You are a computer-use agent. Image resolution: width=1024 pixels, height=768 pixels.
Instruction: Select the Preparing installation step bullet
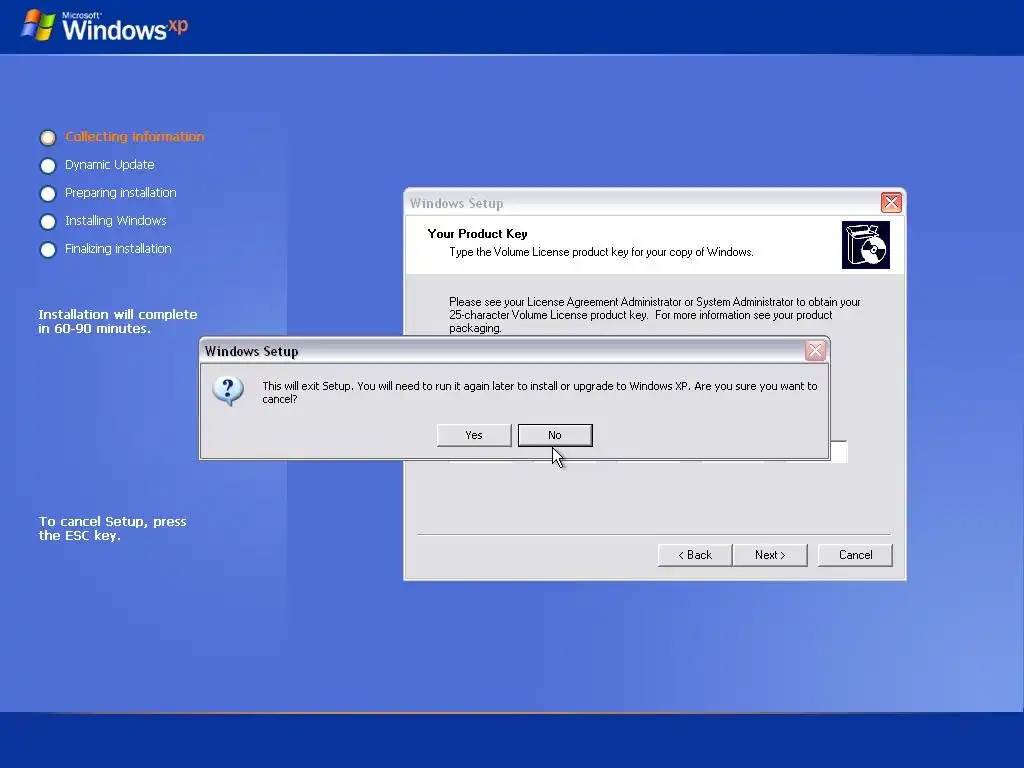pyautogui.click(x=48, y=193)
